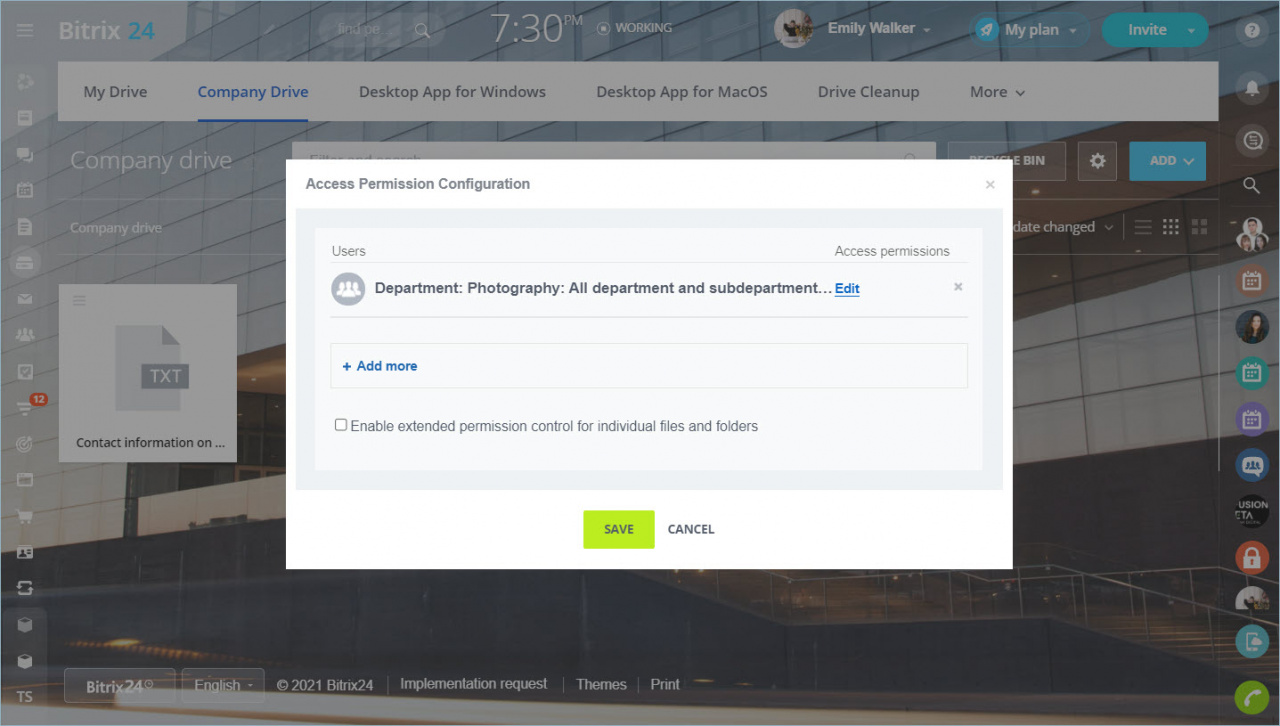The image size is (1280, 726).
Task: Click the Print footer link
Action: coord(665,684)
